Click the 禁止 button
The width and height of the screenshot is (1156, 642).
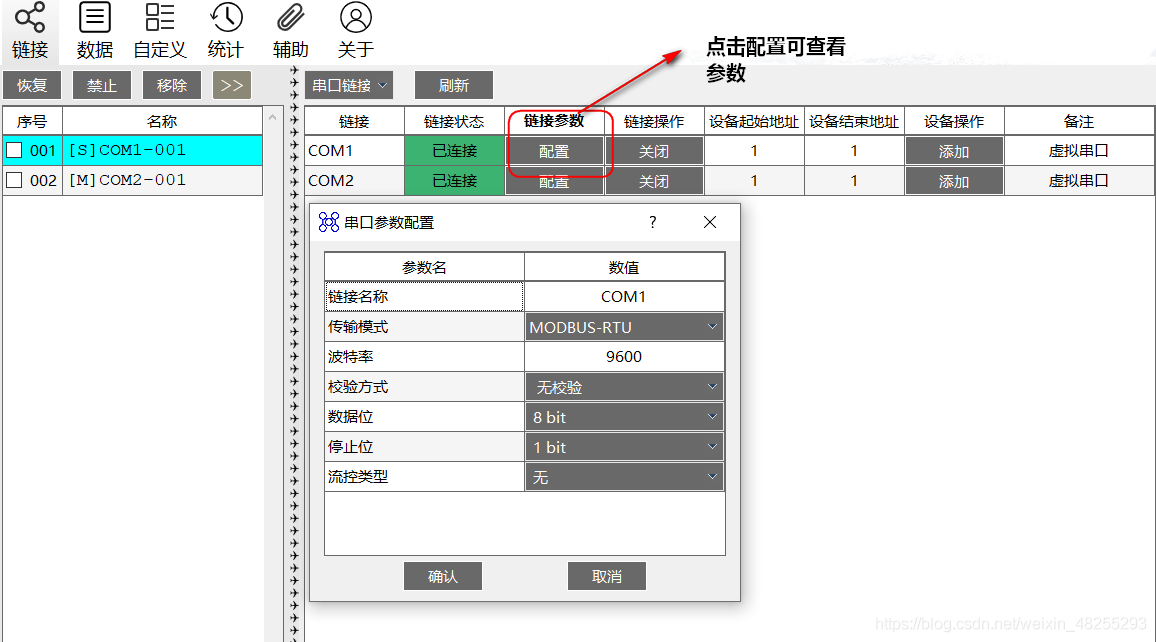point(102,86)
